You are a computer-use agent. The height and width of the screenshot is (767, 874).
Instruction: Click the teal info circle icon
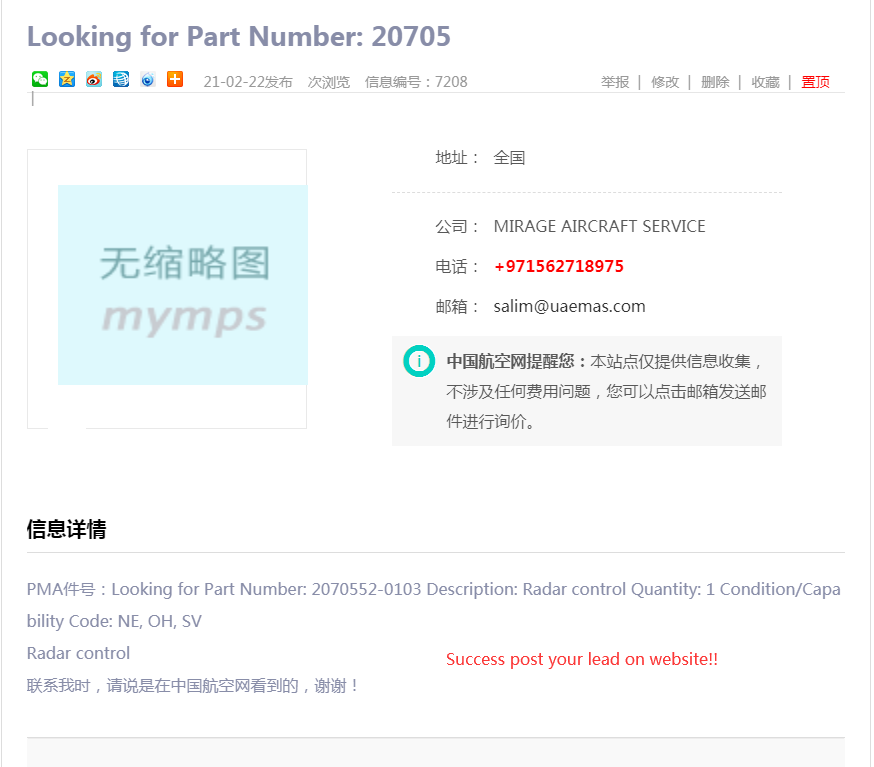click(x=418, y=361)
